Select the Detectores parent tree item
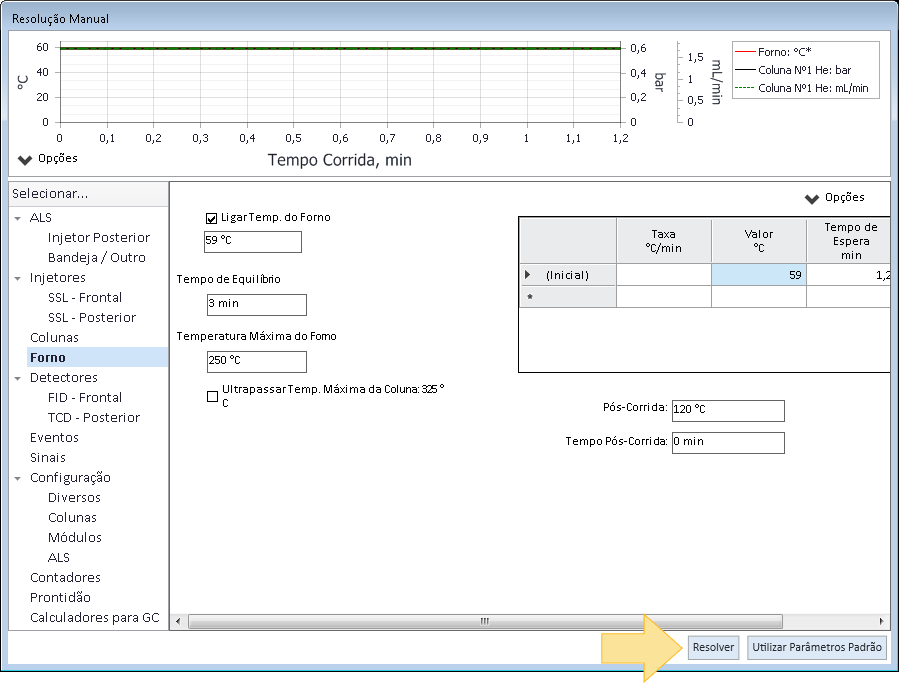The height and width of the screenshot is (683, 899). pos(64,378)
